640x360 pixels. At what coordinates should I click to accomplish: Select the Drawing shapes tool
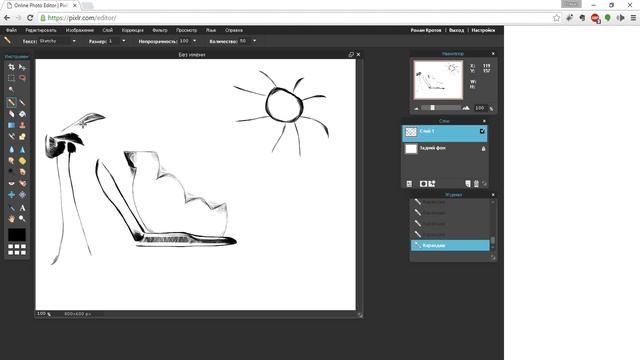point(22,136)
